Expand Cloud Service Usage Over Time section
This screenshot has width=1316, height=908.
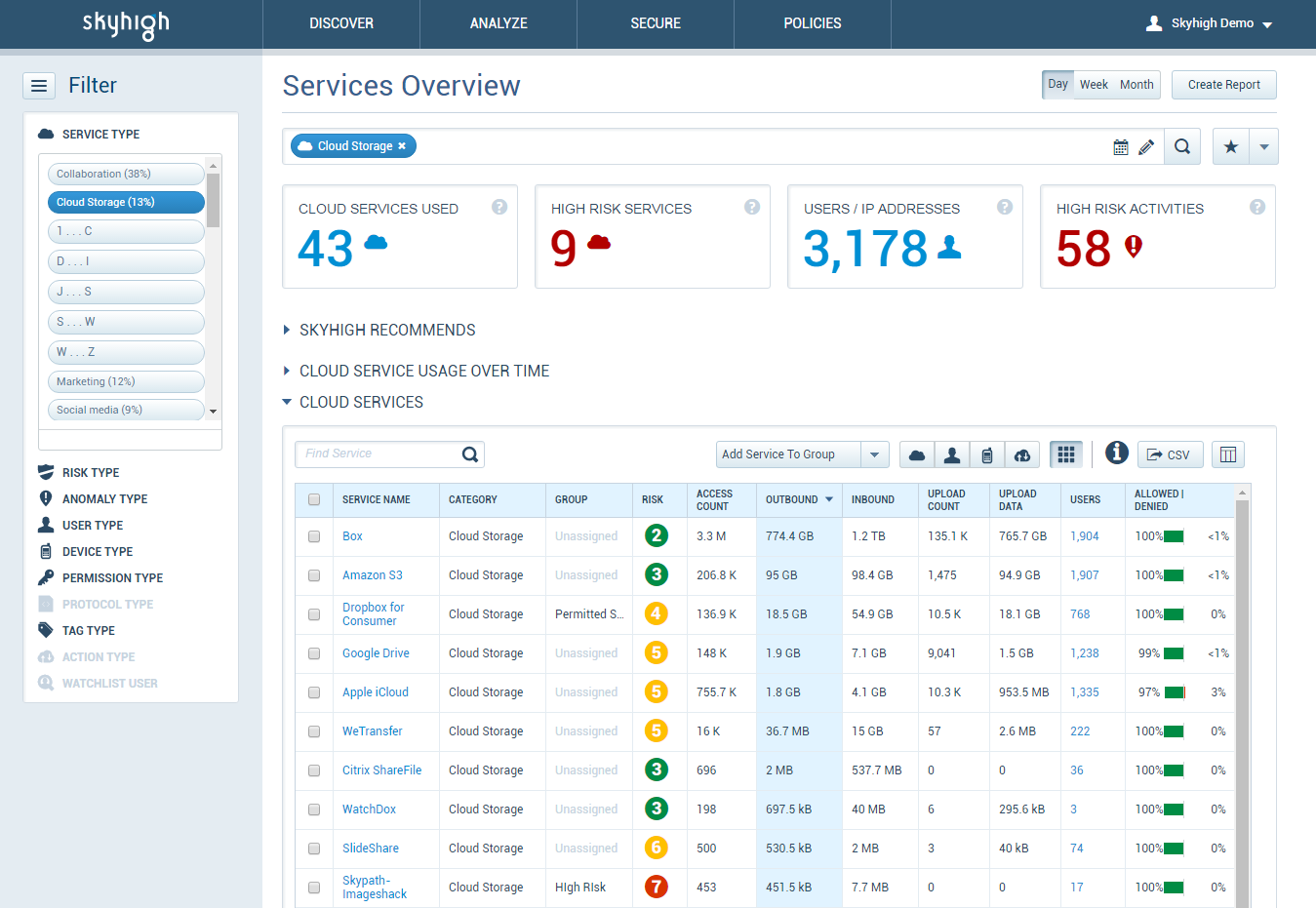[287, 371]
